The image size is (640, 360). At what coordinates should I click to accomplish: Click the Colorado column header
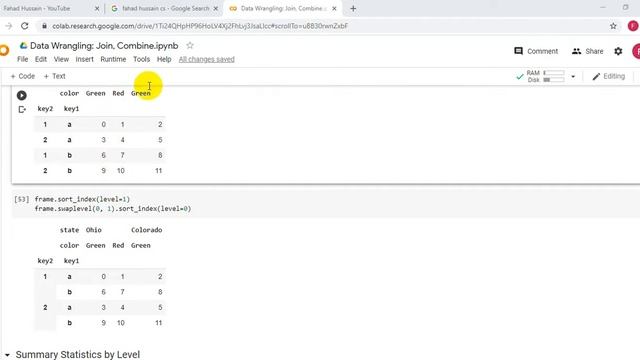coord(147,230)
